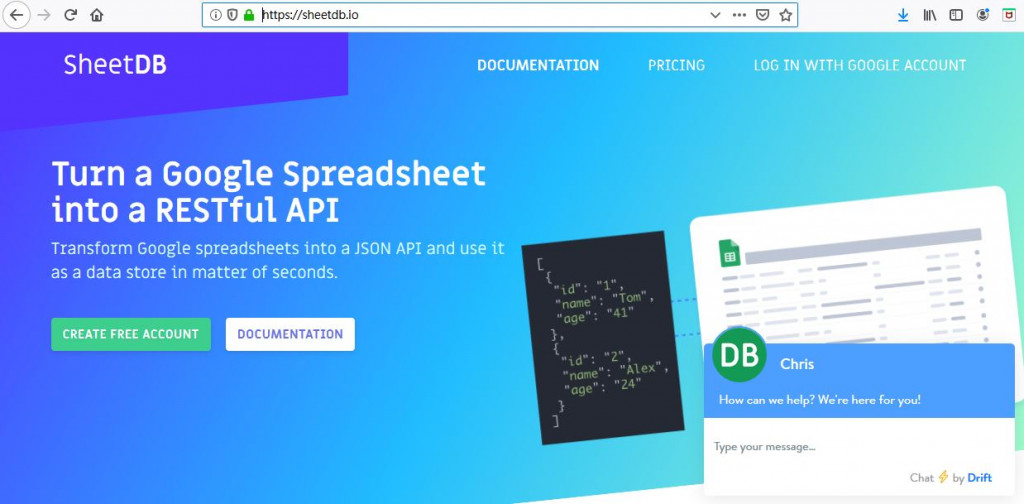The height and width of the screenshot is (504, 1024).
Task: Open tracking protection shield icon
Action: coord(232,15)
